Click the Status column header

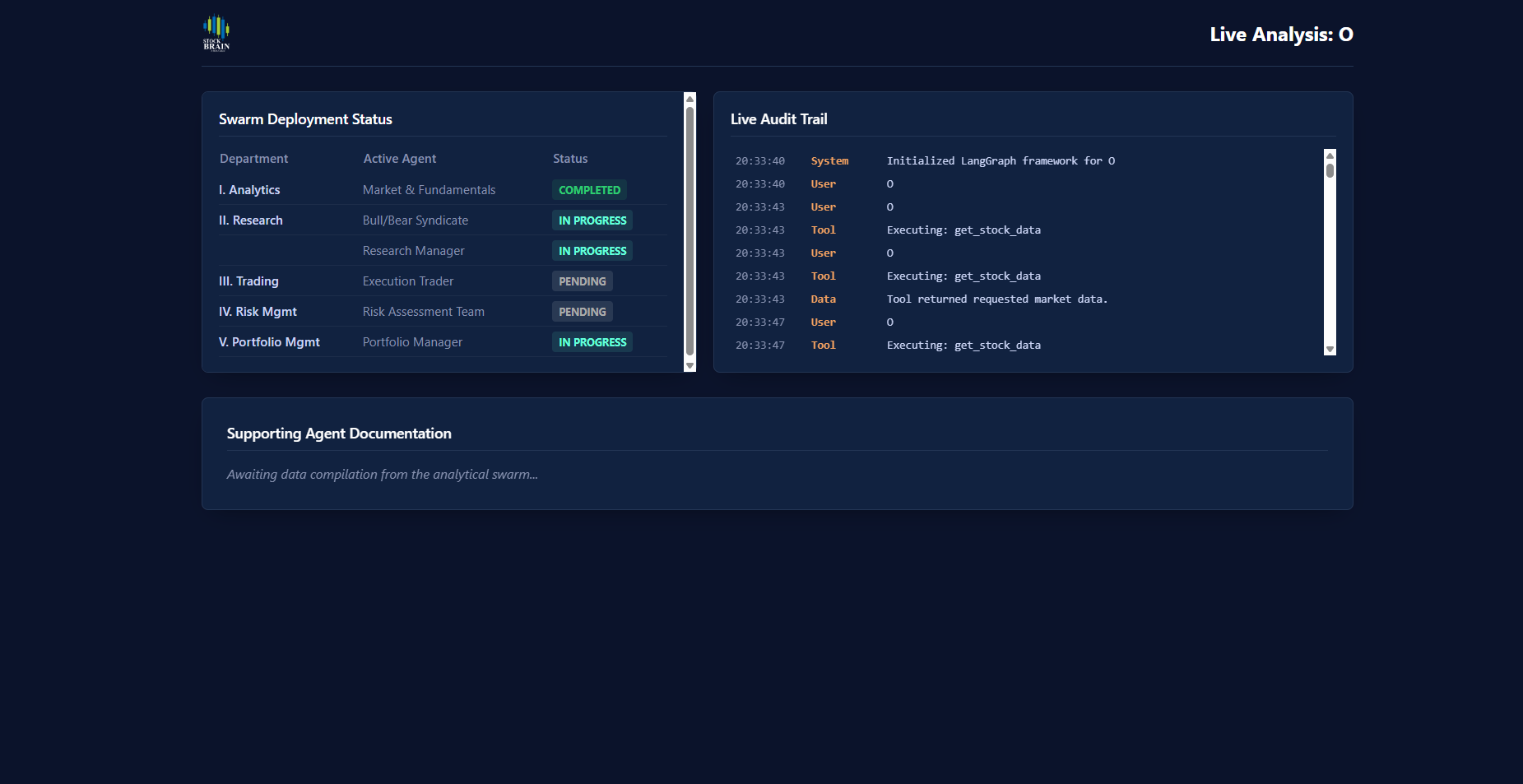[570, 159]
